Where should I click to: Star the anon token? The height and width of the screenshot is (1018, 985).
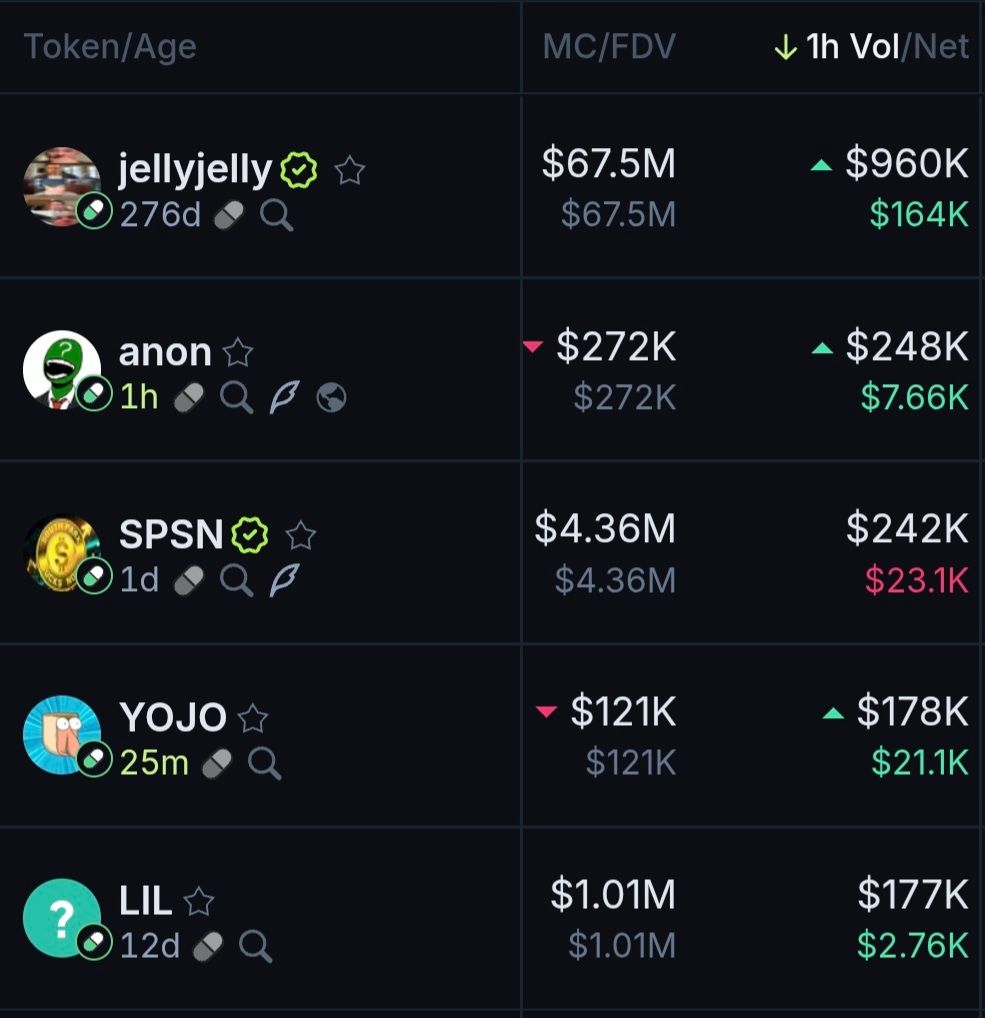click(238, 353)
